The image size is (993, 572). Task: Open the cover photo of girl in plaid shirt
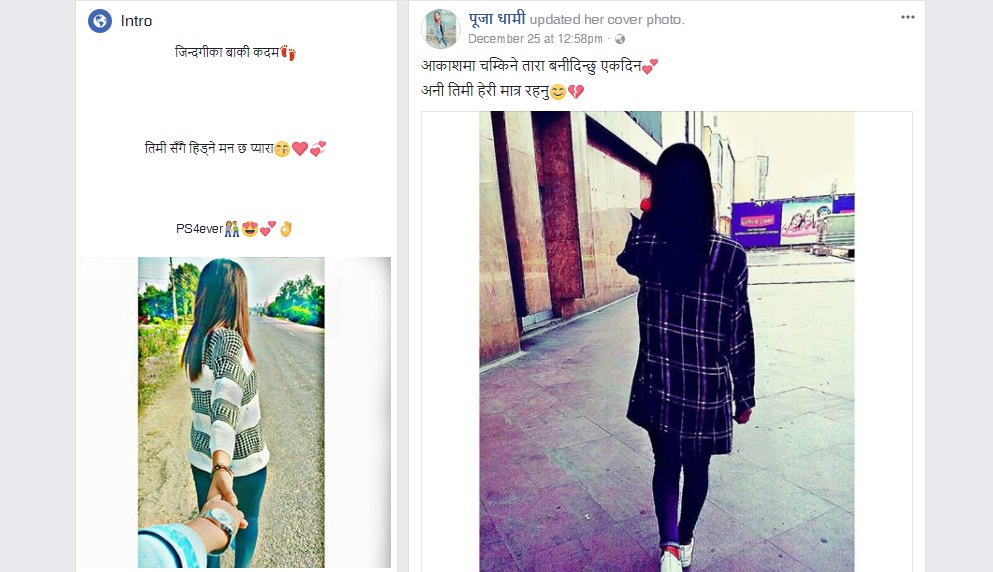pyautogui.click(x=666, y=341)
